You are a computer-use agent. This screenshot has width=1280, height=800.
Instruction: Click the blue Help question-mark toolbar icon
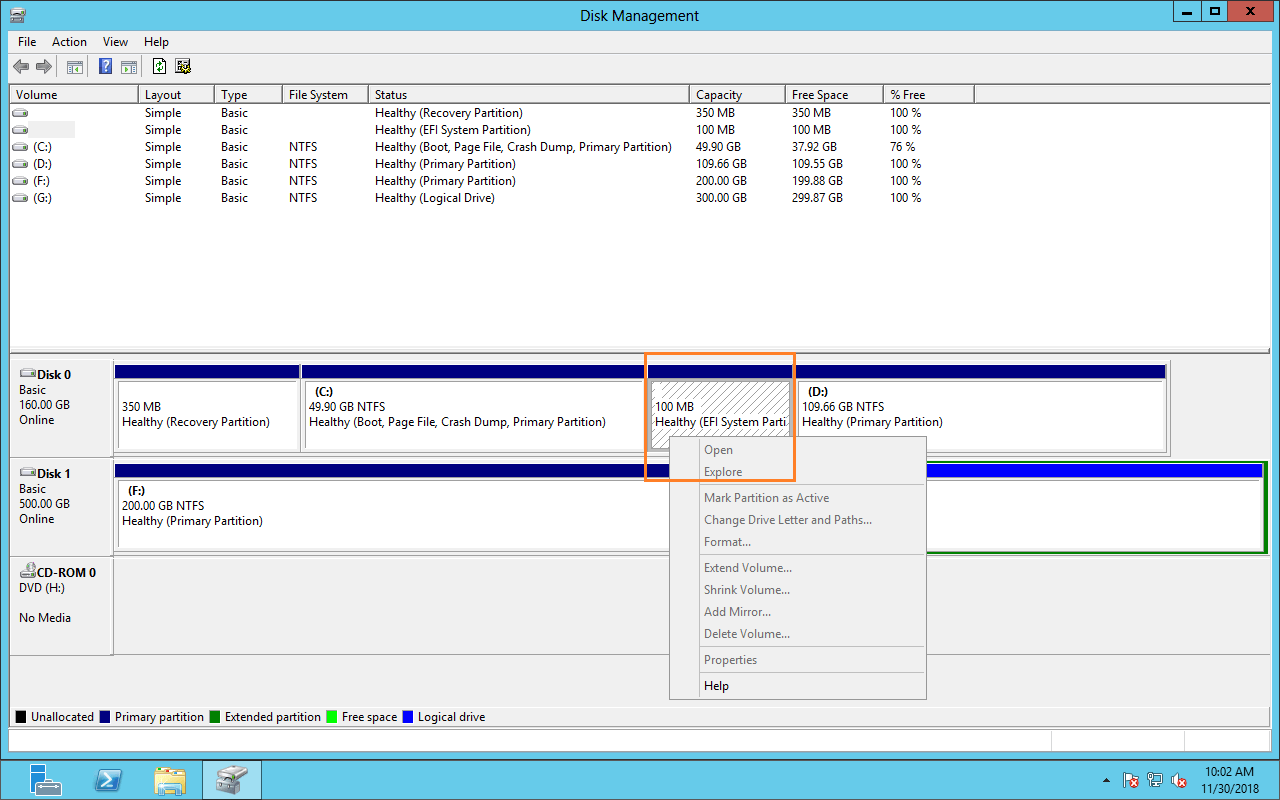tap(105, 67)
